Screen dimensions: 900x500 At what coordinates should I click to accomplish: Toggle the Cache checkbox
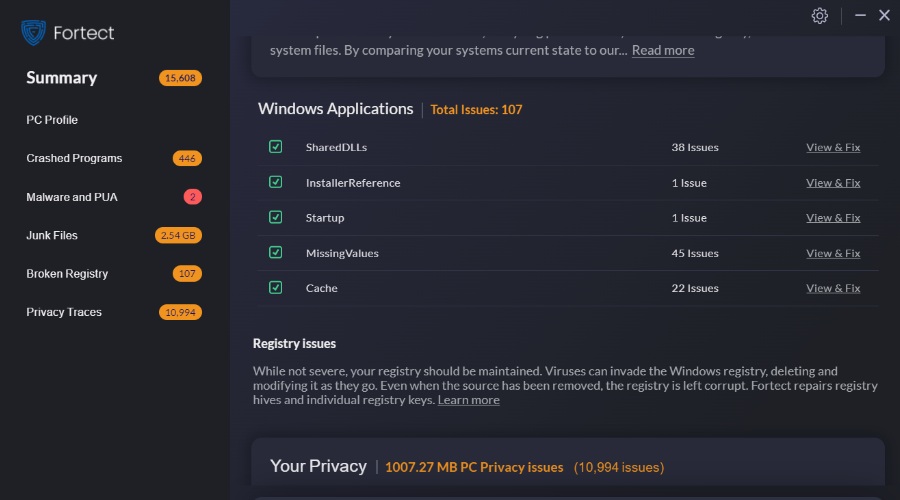276,288
